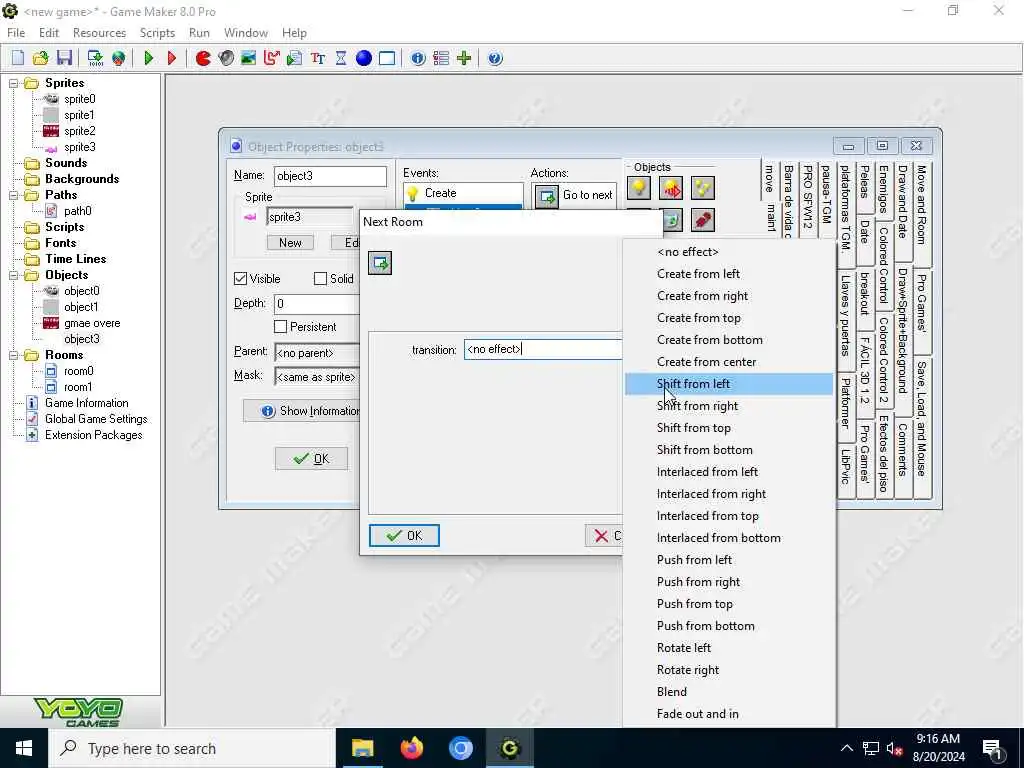Choose Rotate right transition
The image size is (1024, 768).
pos(729,670)
